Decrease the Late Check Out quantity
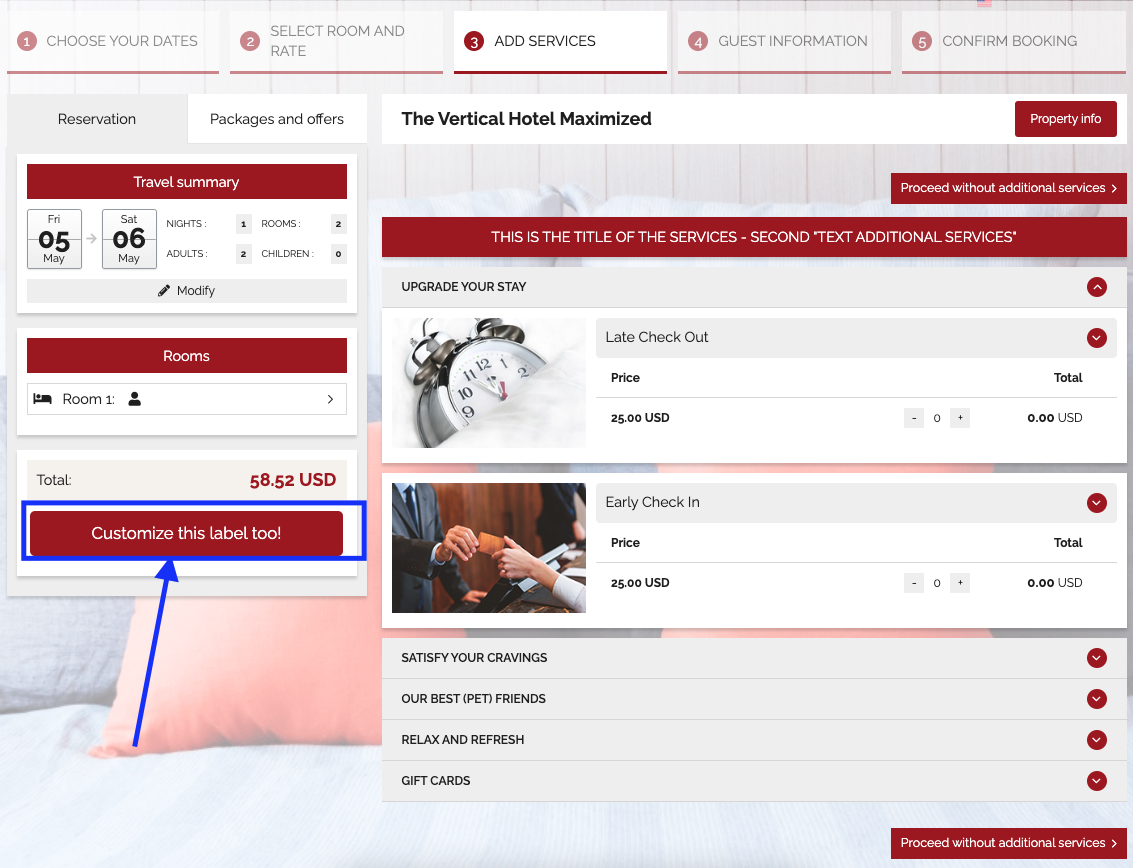Image resolution: width=1133 pixels, height=868 pixels. [x=914, y=418]
